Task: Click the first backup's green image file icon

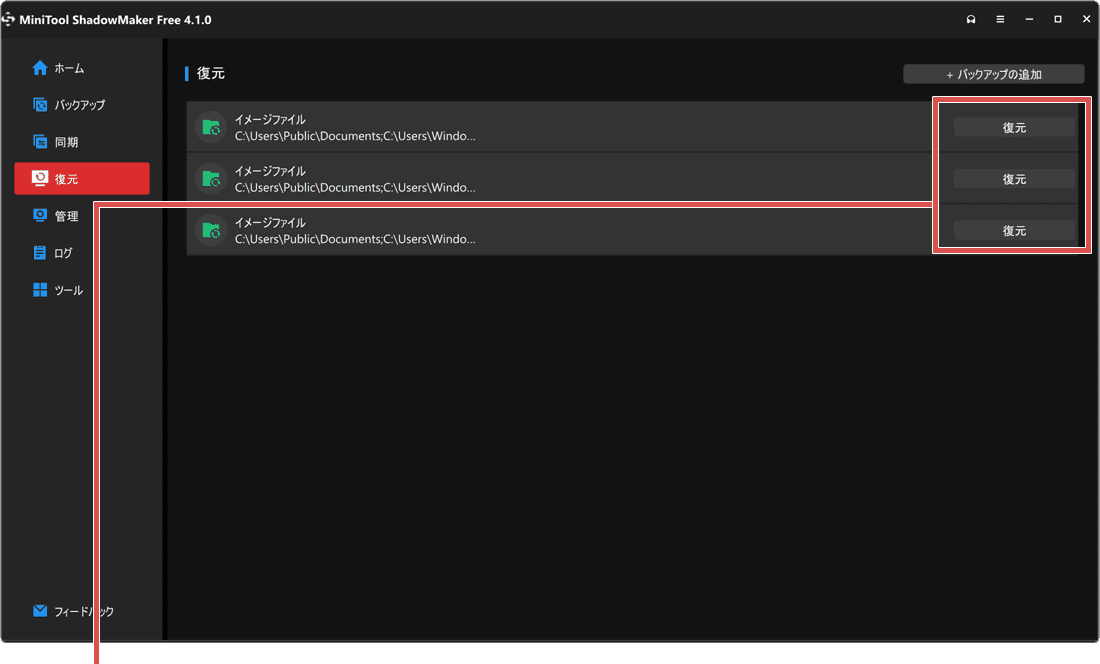Action: point(210,127)
